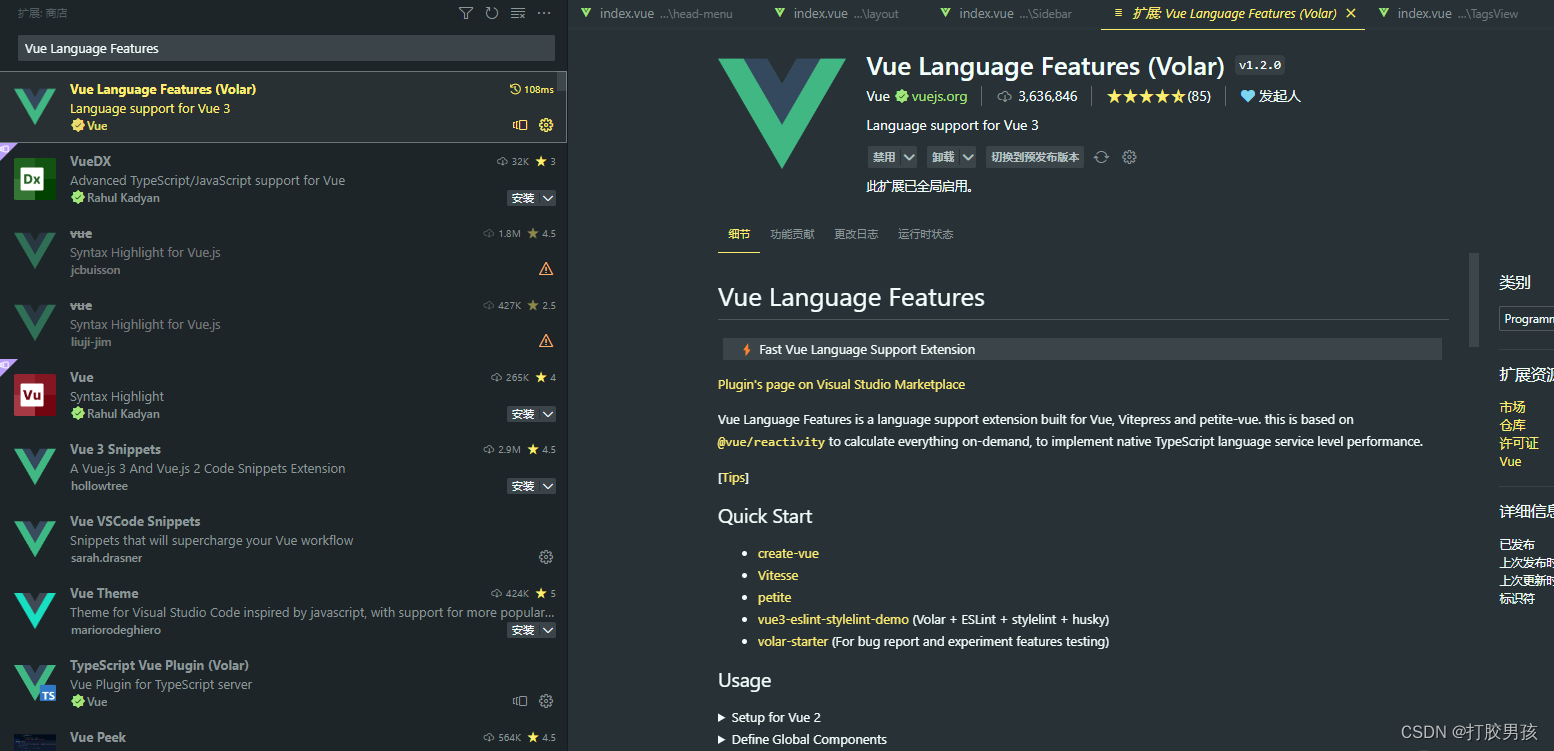Open the uninstall options dropdown arrow

968,157
